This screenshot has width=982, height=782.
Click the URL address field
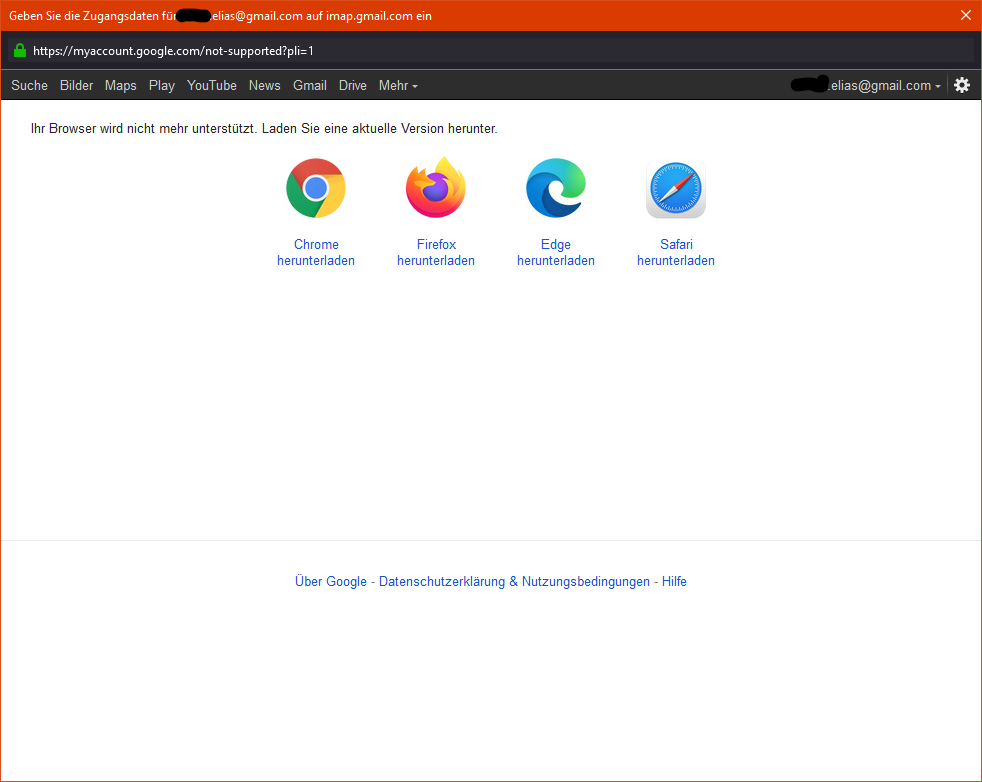coord(490,51)
